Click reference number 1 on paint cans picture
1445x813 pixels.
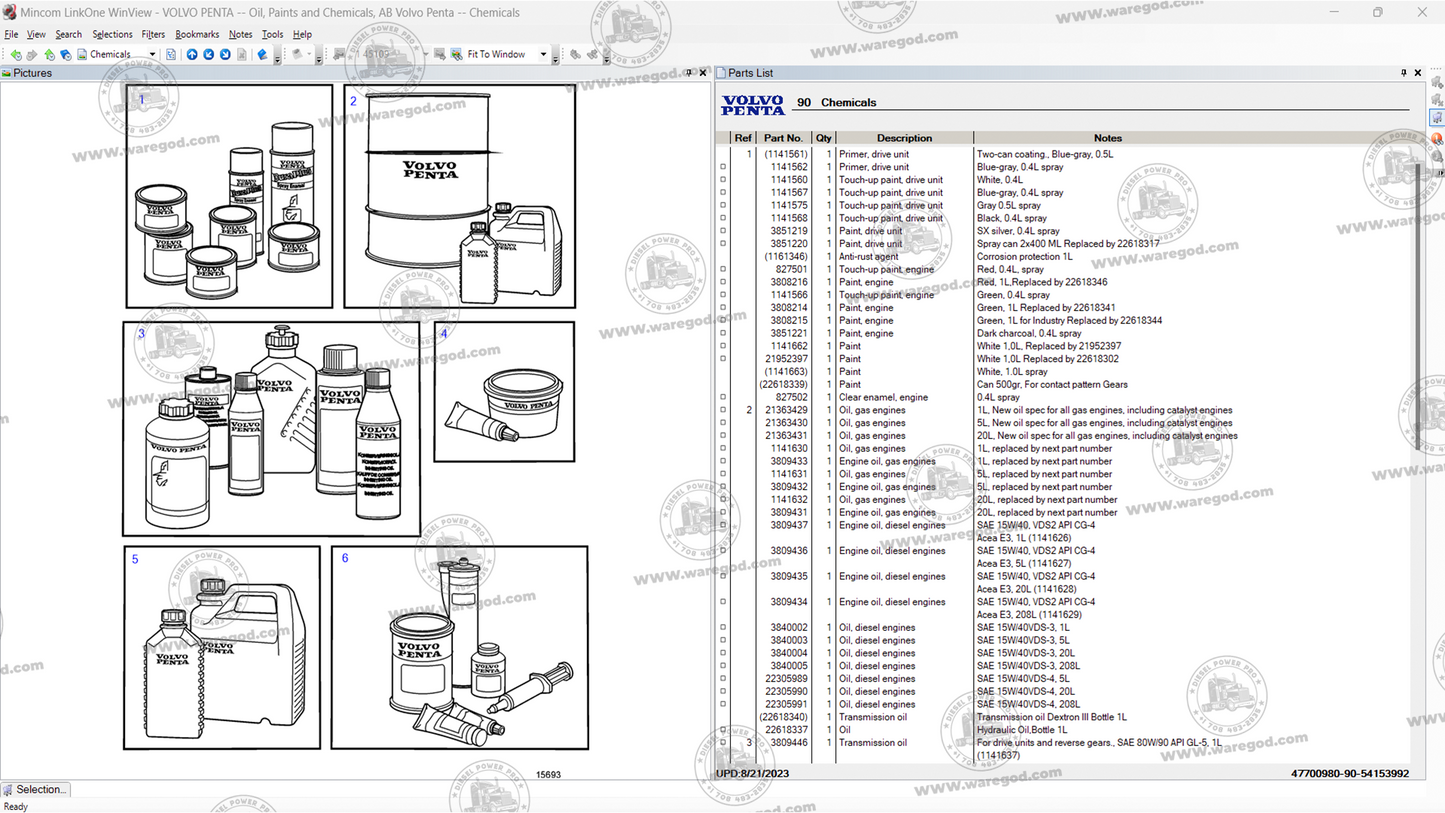point(141,100)
